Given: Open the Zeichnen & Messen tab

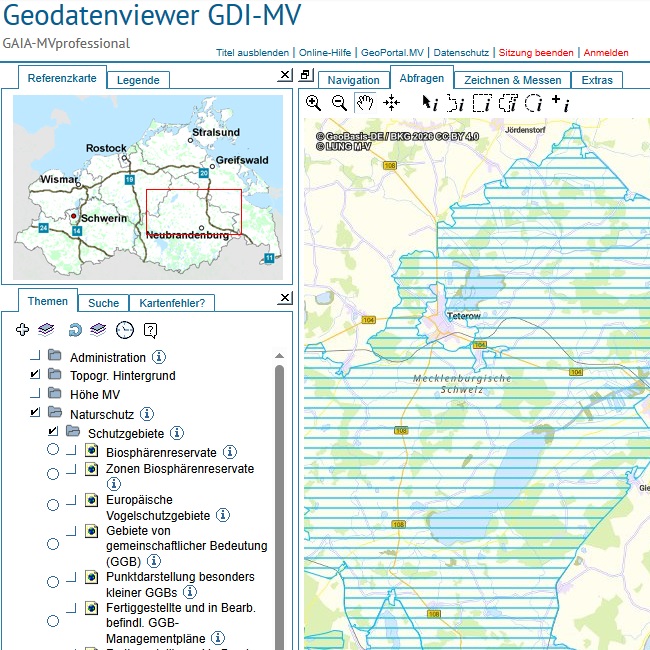Looking at the screenshot, I should [513, 80].
